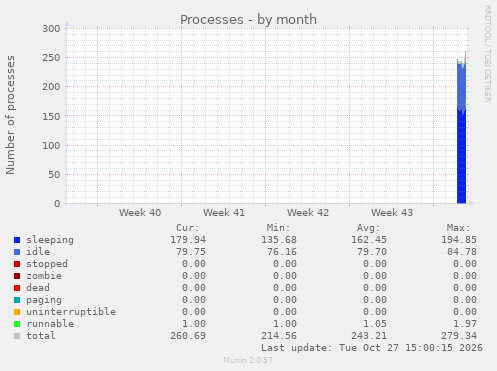Click total average value 243.21

point(369,336)
